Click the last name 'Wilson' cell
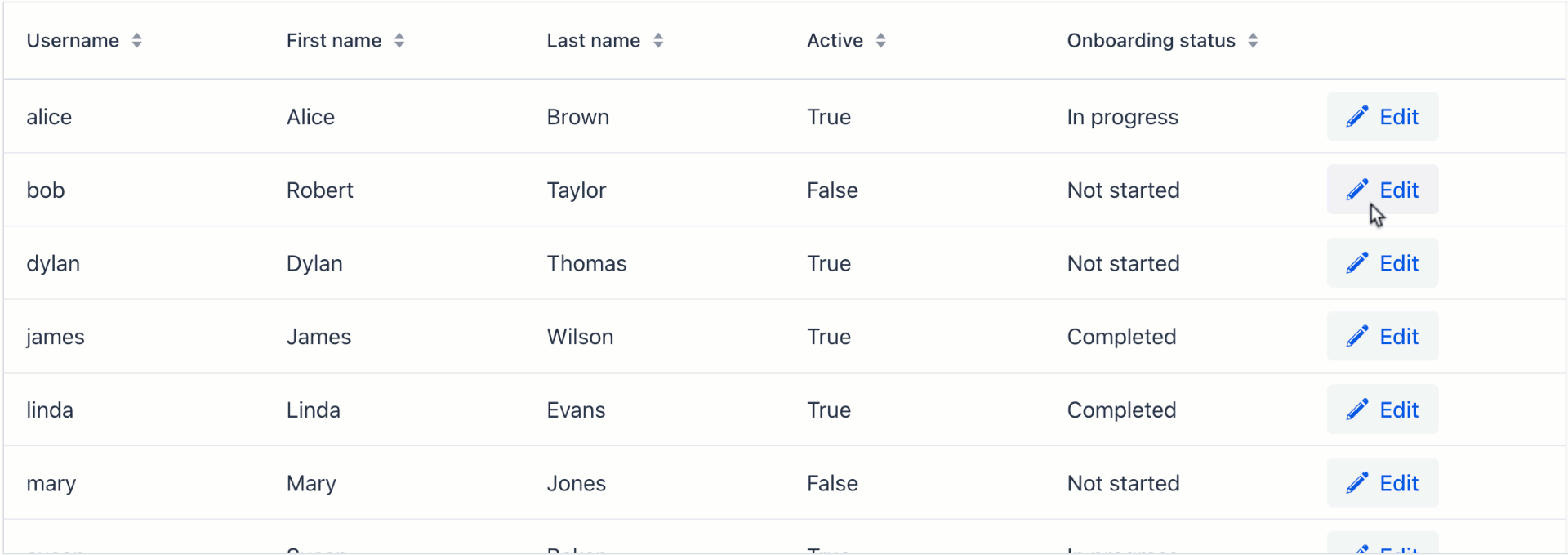The width and height of the screenshot is (1568, 555). click(x=580, y=337)
